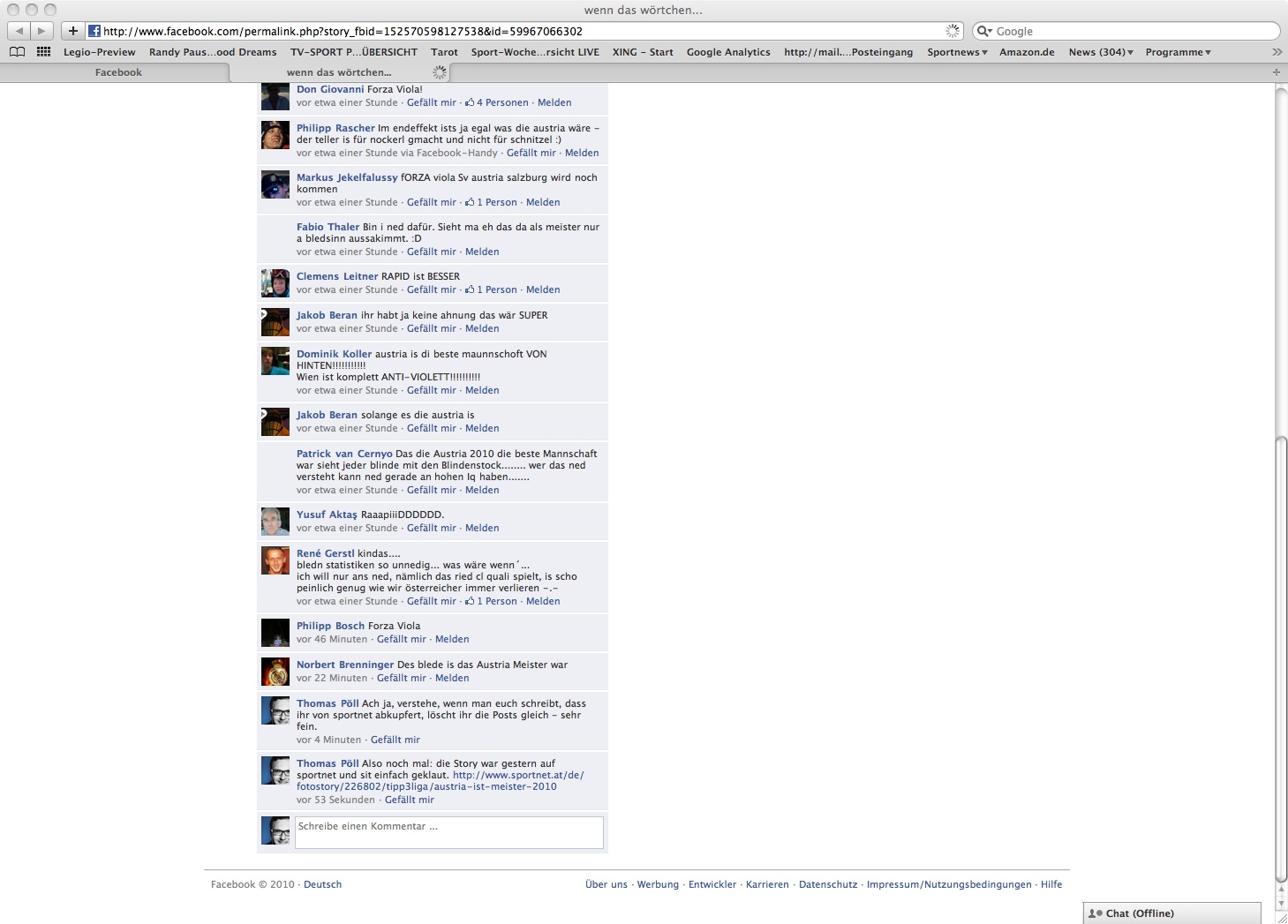
Task: Click Gefällt mir on Philipp Bosch's comment
Action: 402,639
